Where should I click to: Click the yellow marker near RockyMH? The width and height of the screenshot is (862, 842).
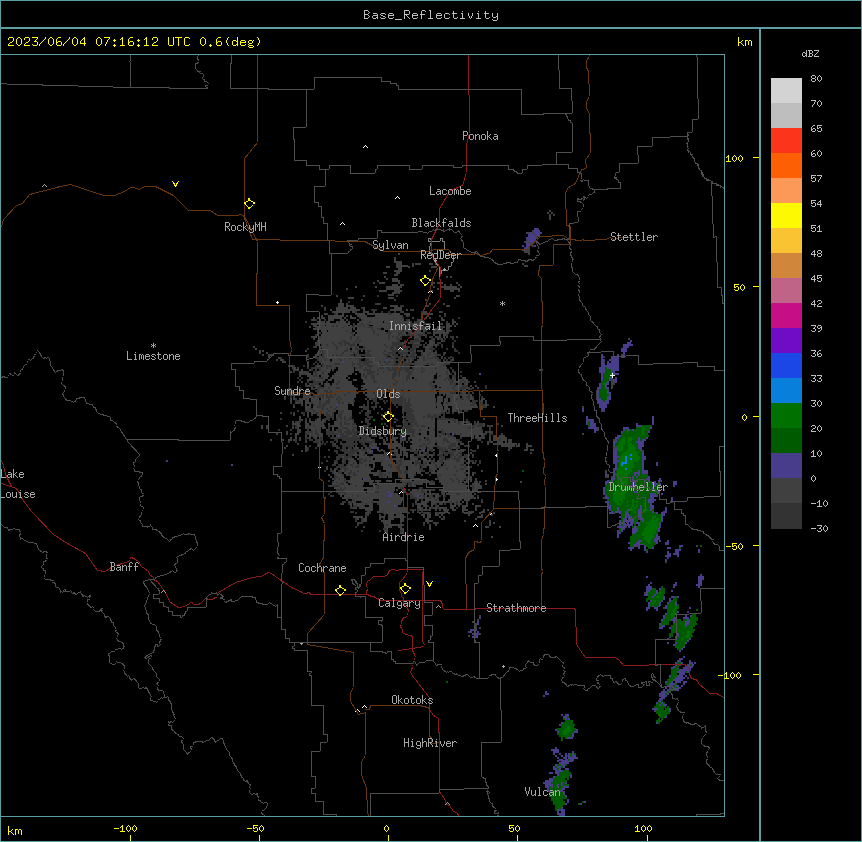[250, 204]
